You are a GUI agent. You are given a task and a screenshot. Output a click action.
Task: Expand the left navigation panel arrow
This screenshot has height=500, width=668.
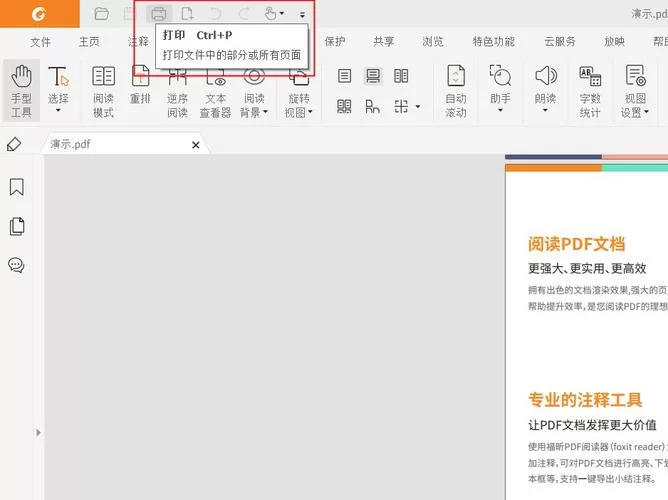pyautogui.click(x=38, y=433)
